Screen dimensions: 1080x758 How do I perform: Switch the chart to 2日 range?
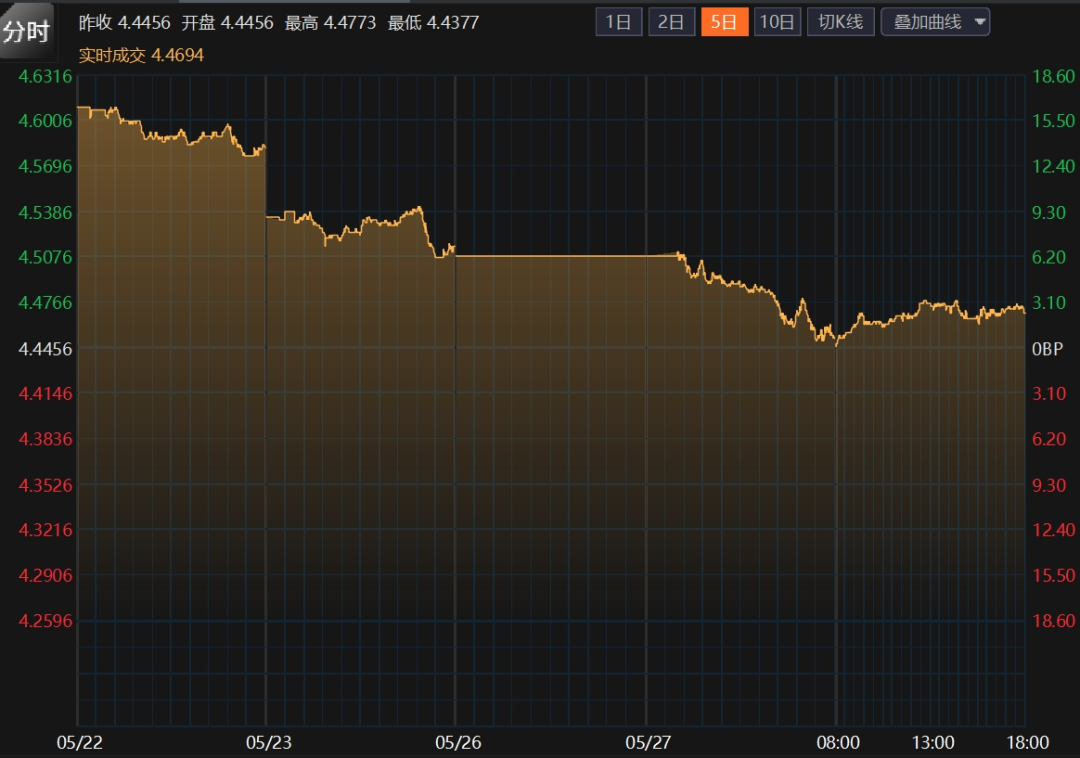point(672,22)
